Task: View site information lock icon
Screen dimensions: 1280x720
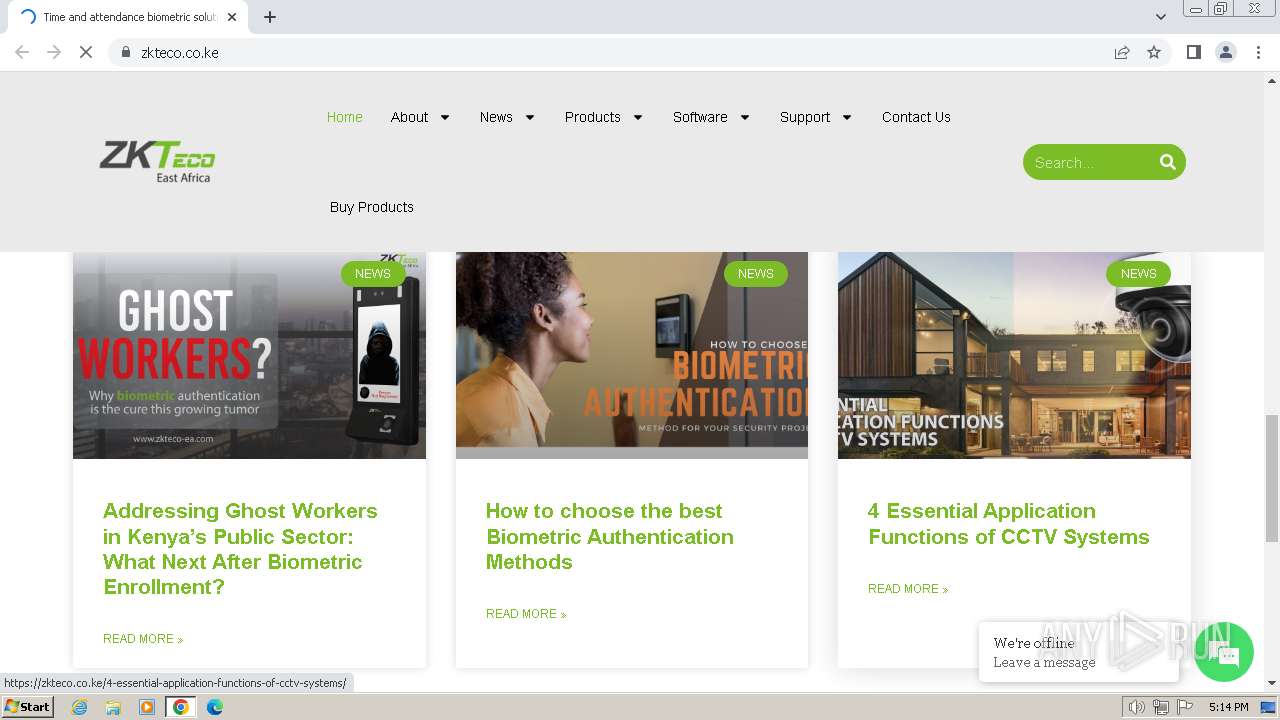Action: tap(125, 52)
